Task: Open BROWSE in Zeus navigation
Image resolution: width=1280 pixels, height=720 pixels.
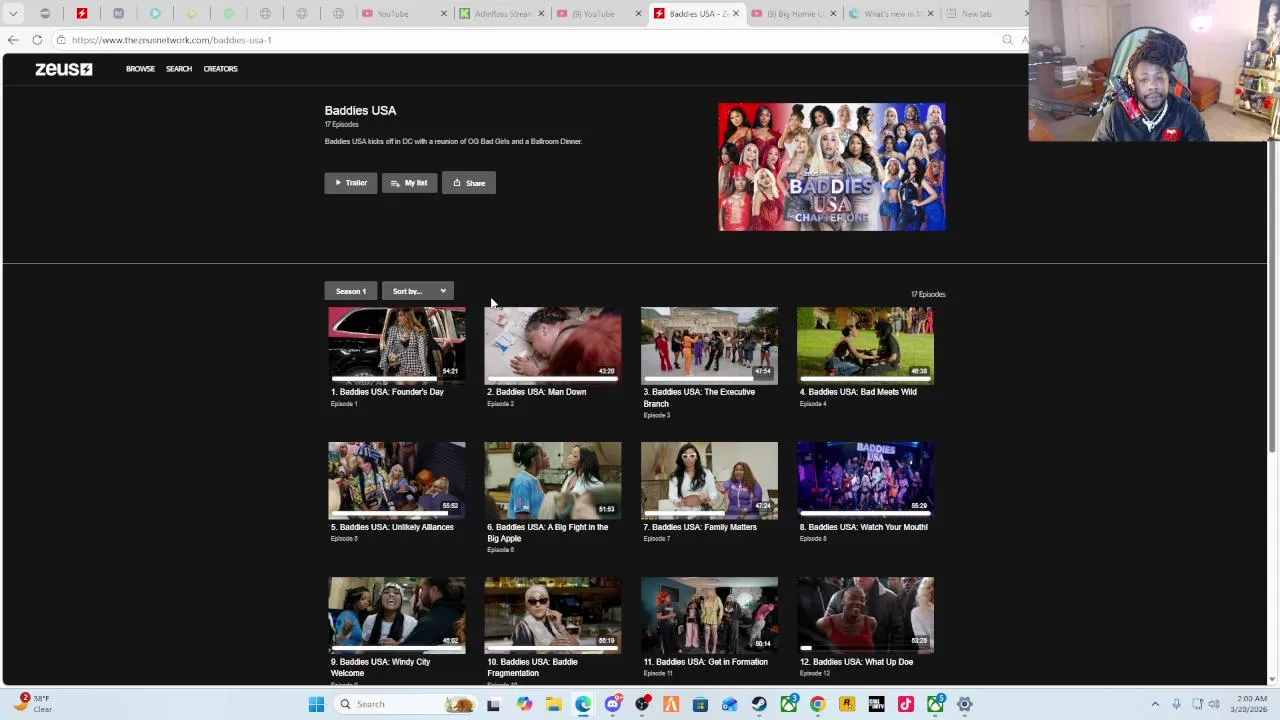Action: coord(140,69)
